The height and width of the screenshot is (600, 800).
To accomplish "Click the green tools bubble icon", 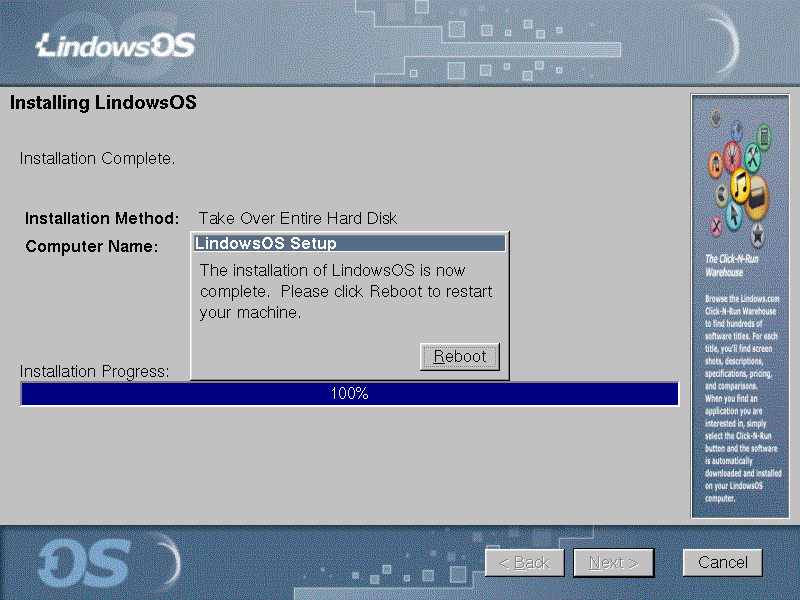I will (x=752, y=158).
